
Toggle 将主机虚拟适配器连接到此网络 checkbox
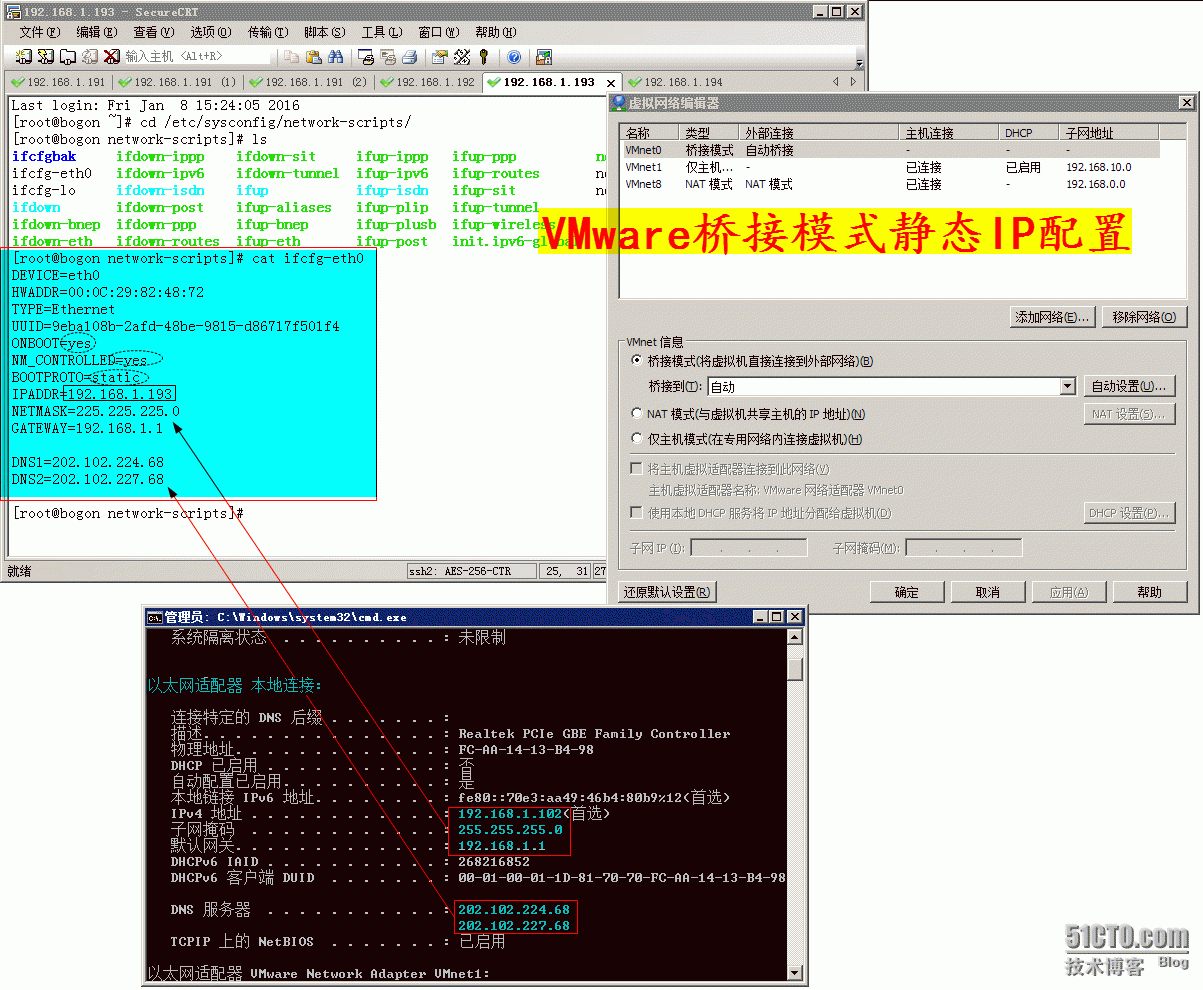pyautogui.click(x=636, y=469)
